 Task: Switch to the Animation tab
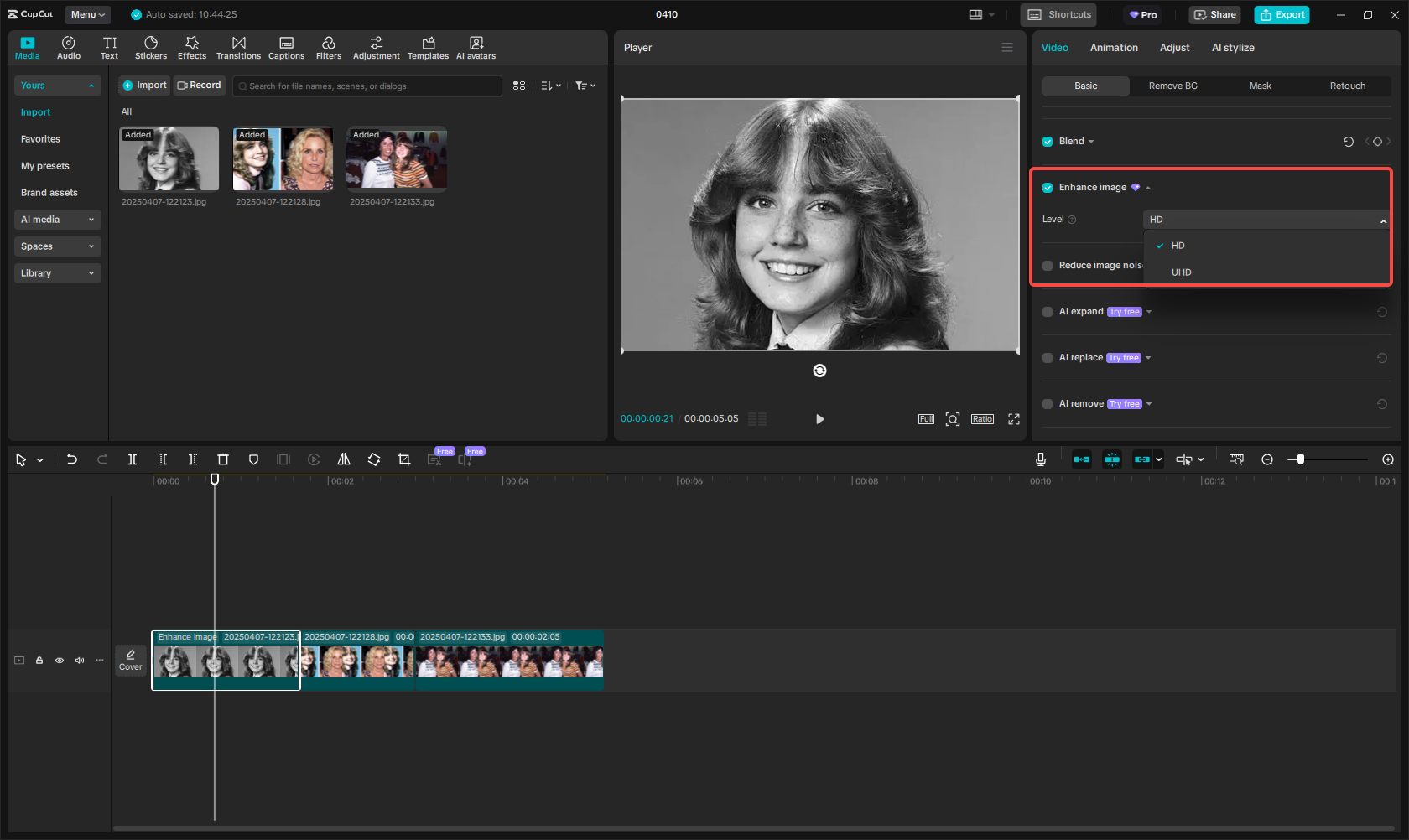pos(1113,48)
